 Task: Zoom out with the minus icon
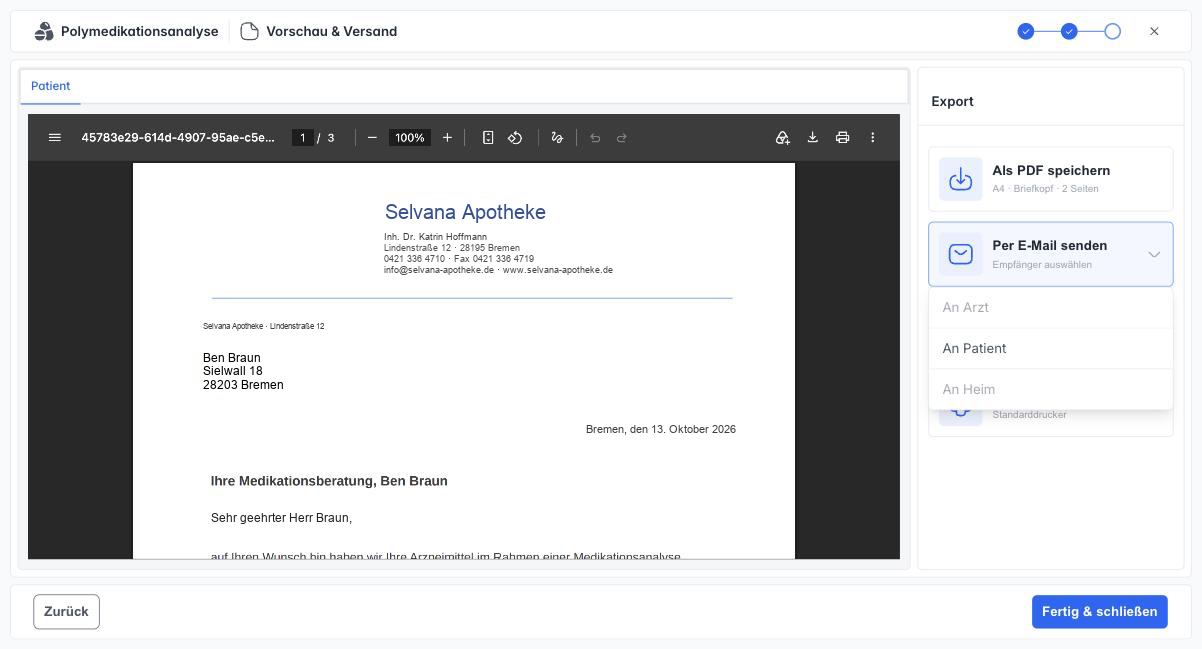372,138
